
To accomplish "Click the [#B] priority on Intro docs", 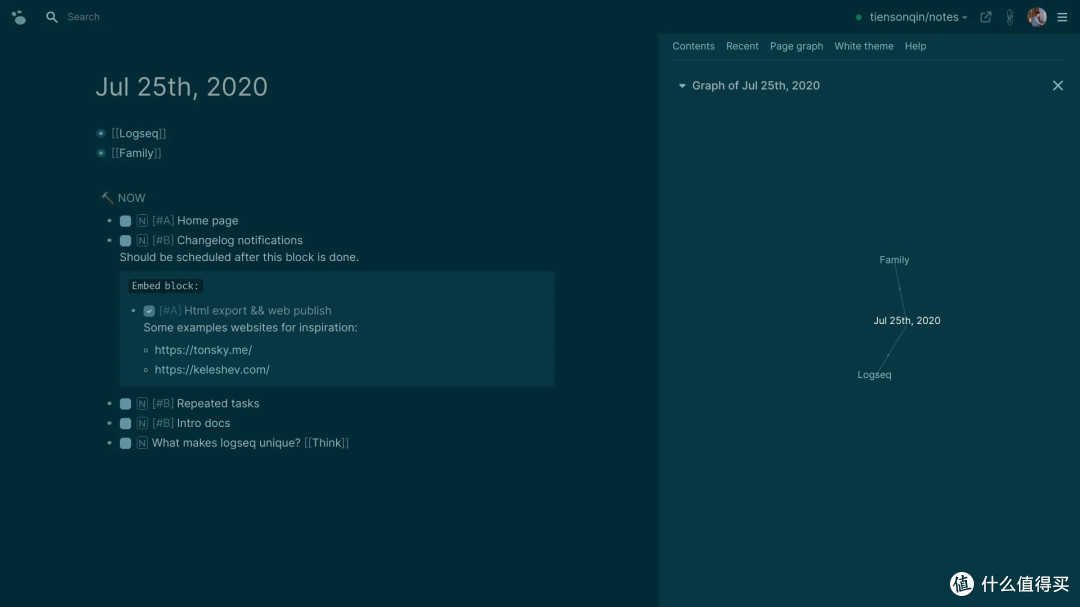I will tap(163, 423).
